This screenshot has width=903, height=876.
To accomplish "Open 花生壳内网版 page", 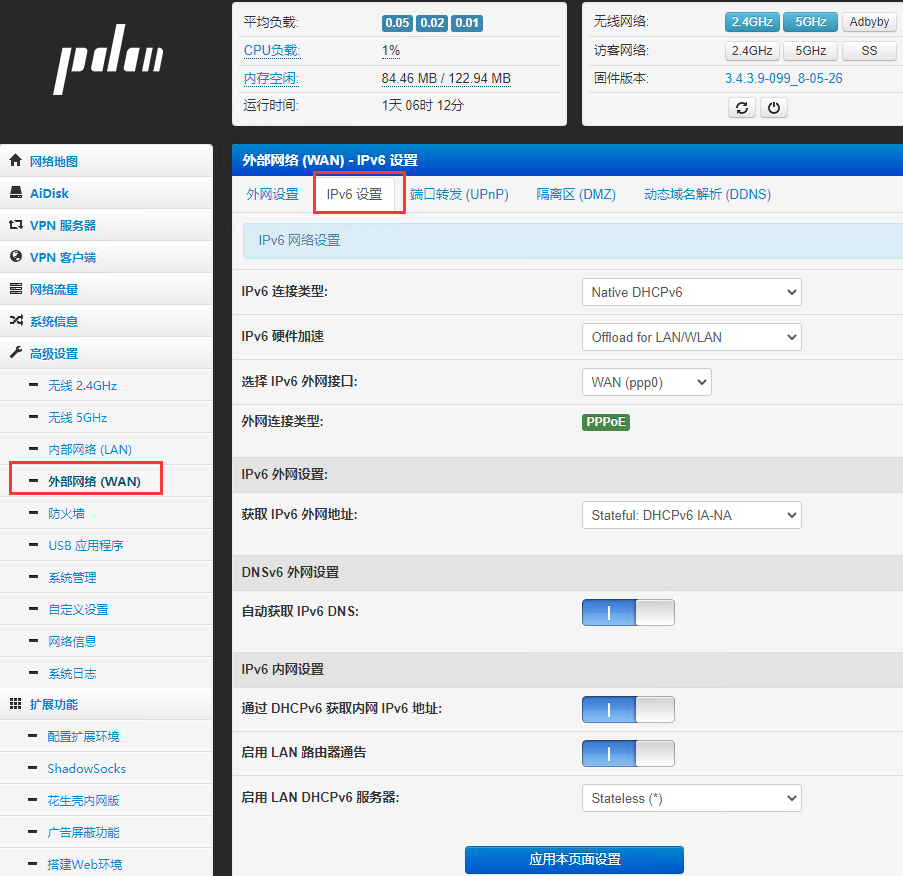I will coord(83,801).
